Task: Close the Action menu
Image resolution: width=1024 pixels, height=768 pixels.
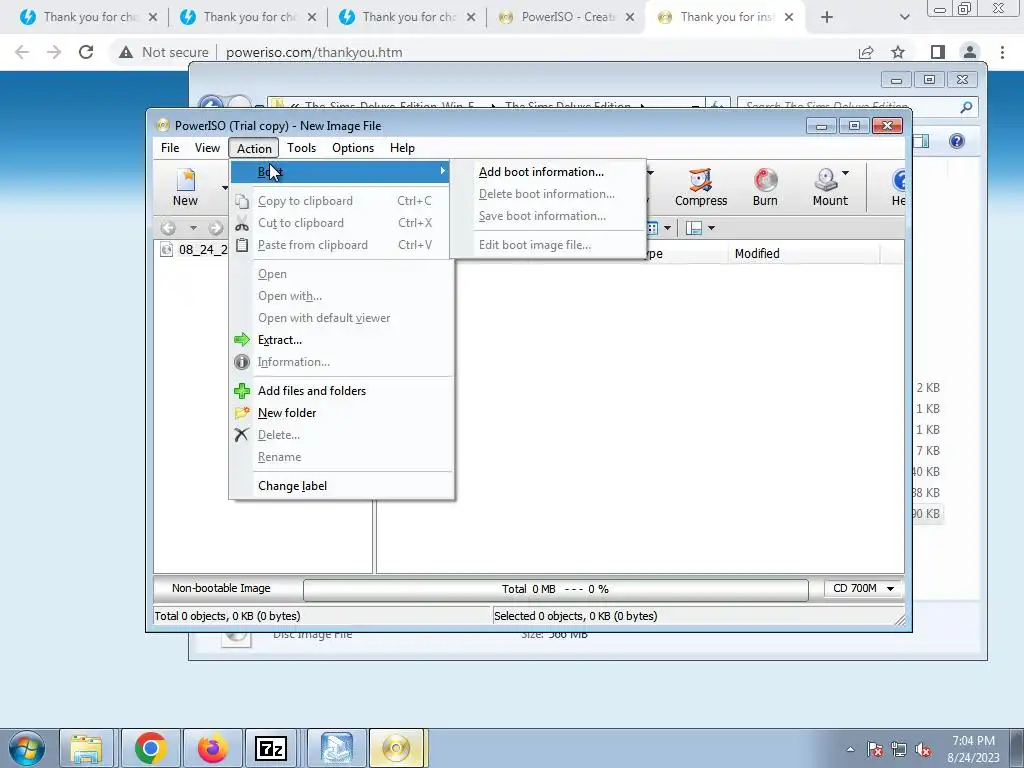Action: coord(254,148)
